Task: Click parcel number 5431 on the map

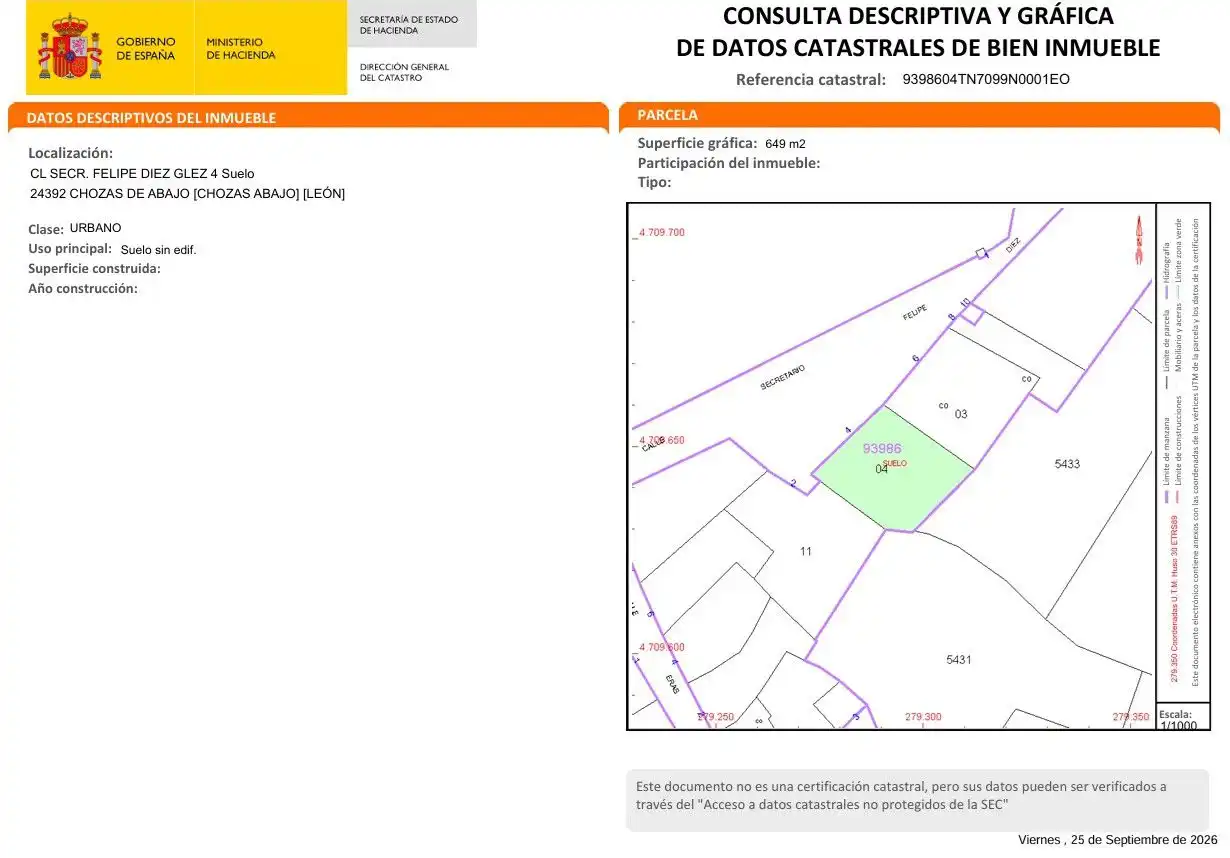Action: pos(959,660)
